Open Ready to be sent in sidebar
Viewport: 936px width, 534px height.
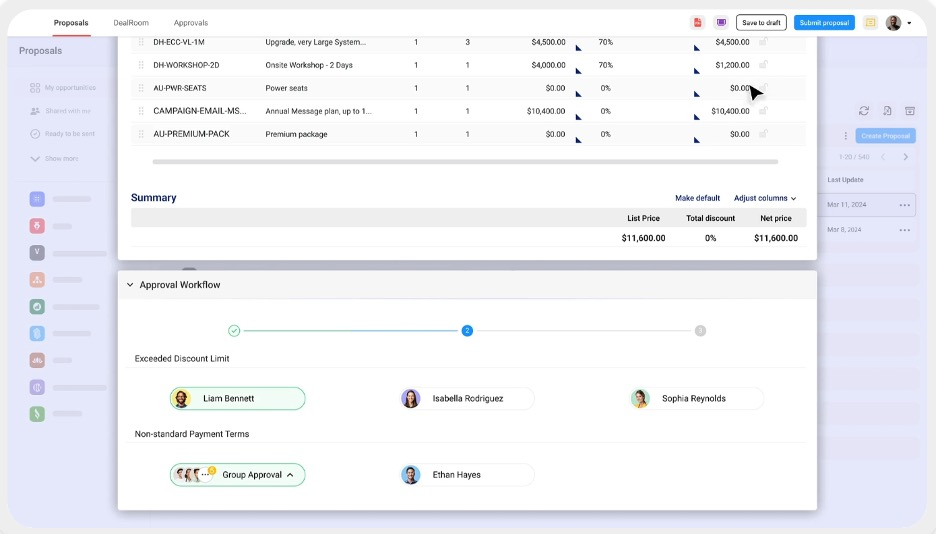point(62,134)
